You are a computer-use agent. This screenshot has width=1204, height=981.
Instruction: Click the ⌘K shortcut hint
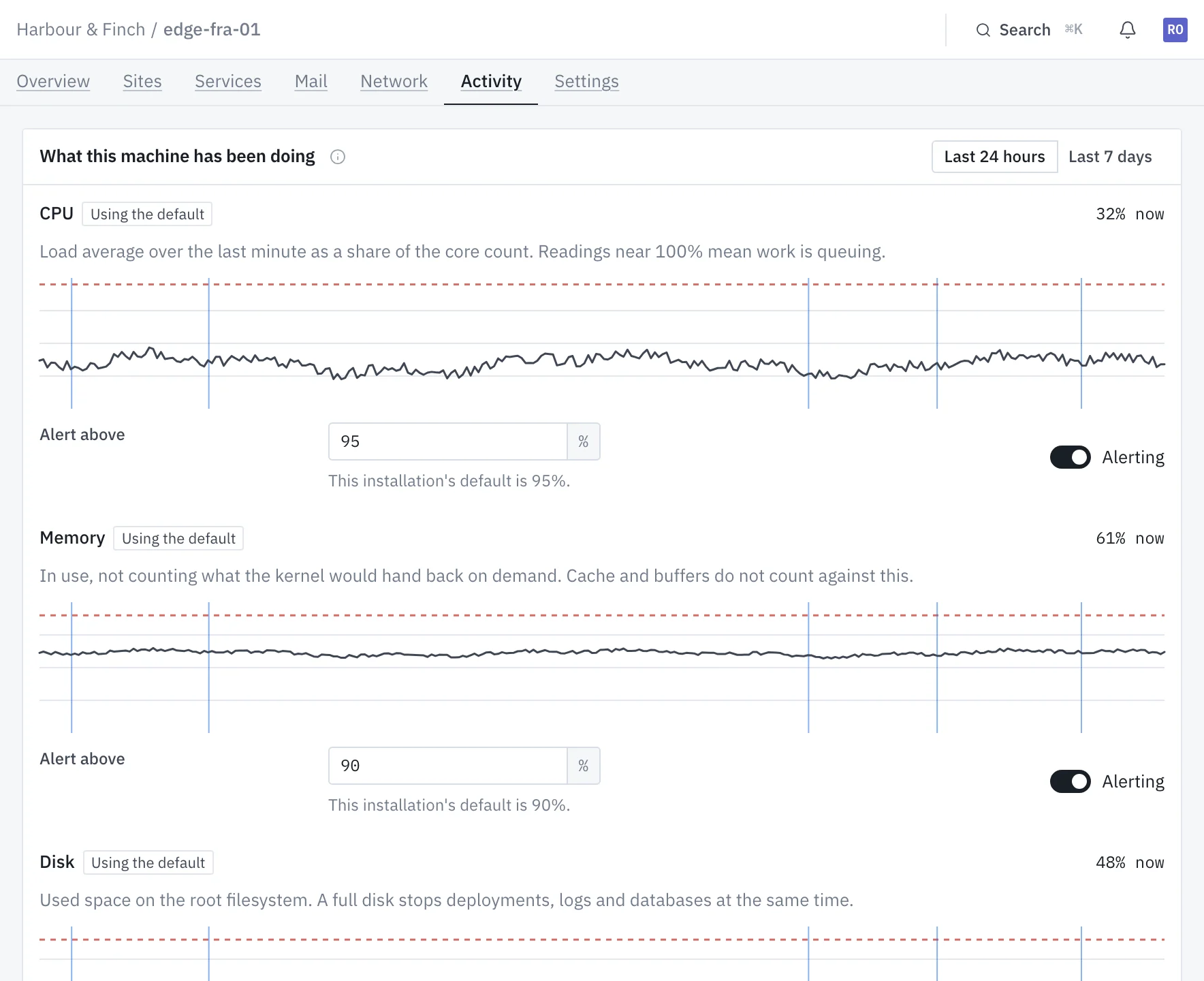[1073, 29]
